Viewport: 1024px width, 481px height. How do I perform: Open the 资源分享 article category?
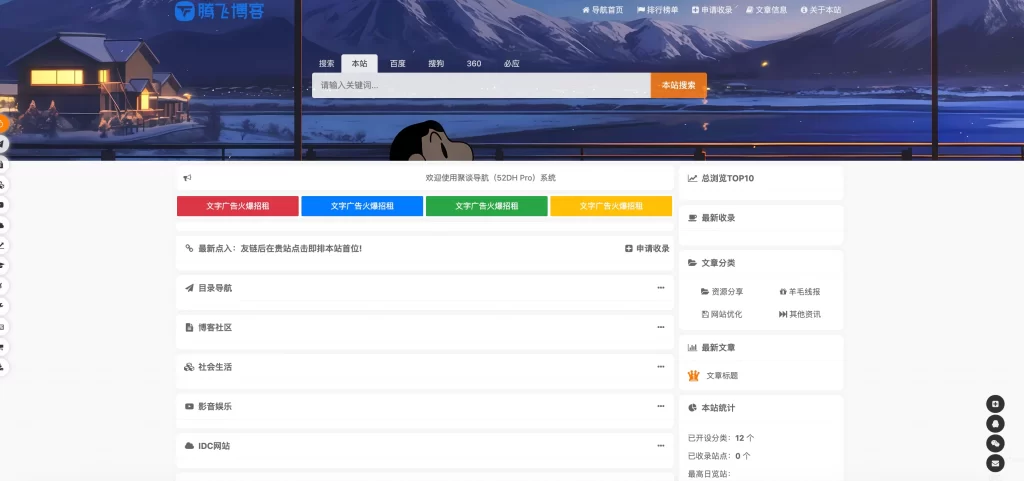[722, 292]
